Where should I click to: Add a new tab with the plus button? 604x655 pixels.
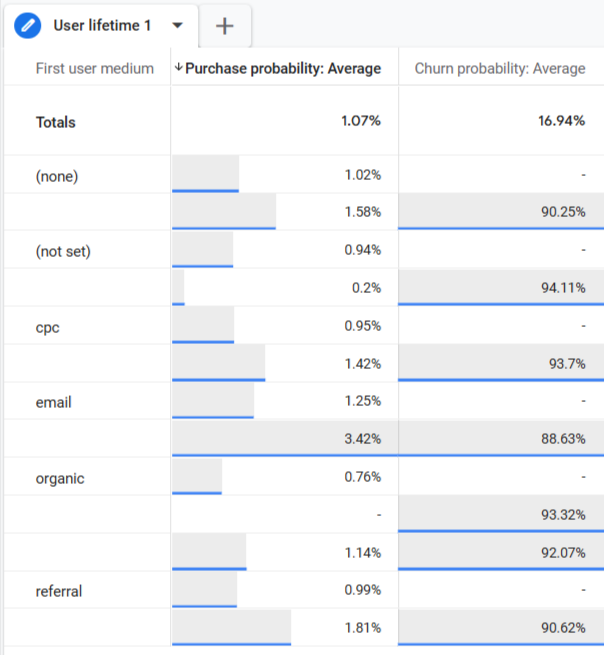[x=225, y=26]
